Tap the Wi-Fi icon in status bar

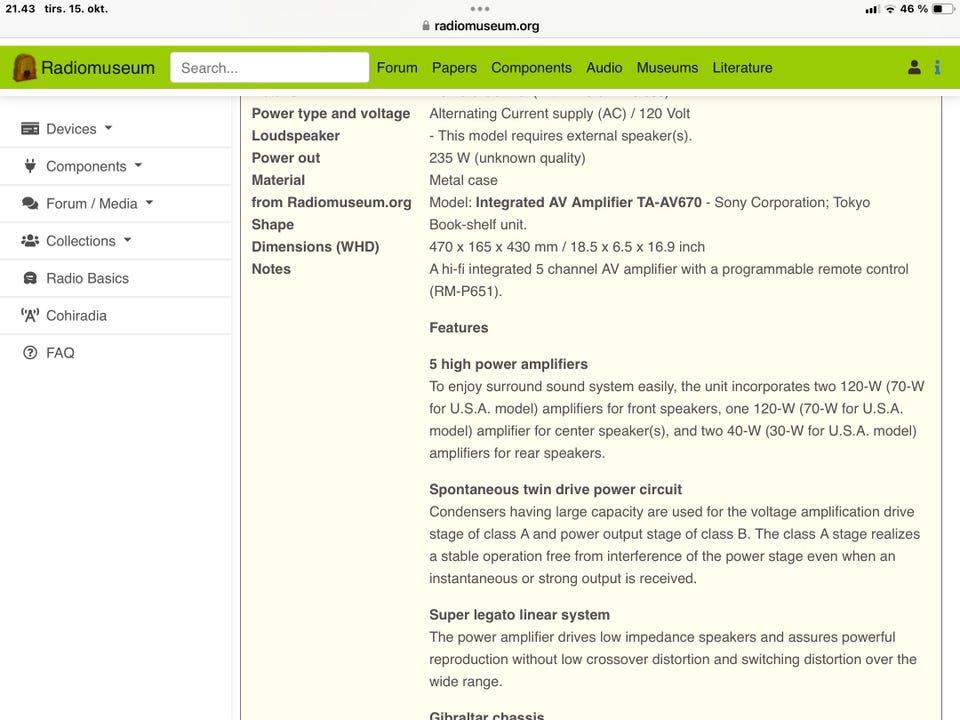[890, 9]
